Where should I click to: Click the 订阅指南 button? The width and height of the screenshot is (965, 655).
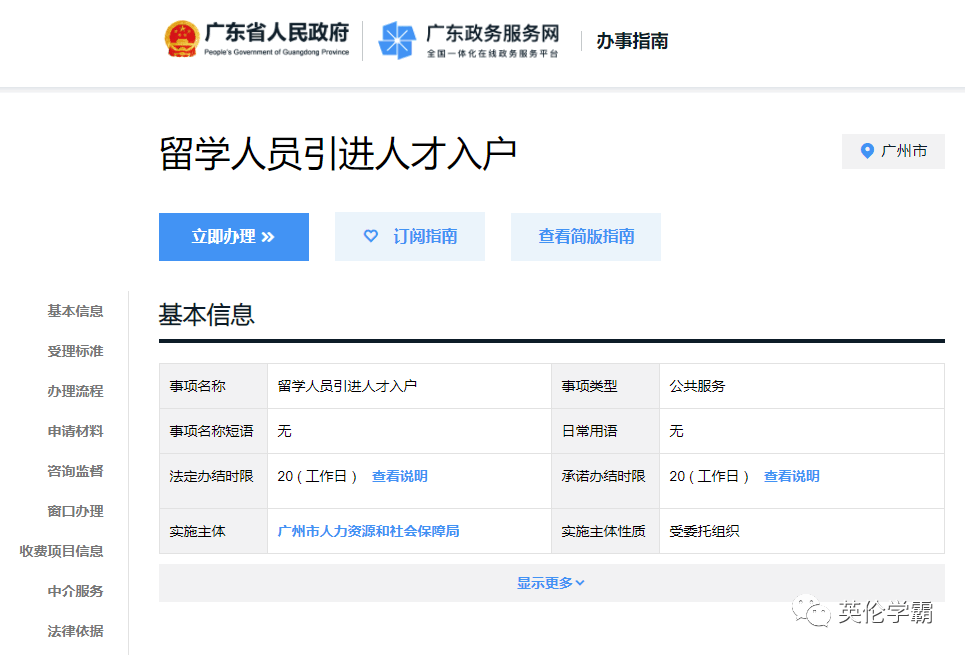(x=410, y=237)
